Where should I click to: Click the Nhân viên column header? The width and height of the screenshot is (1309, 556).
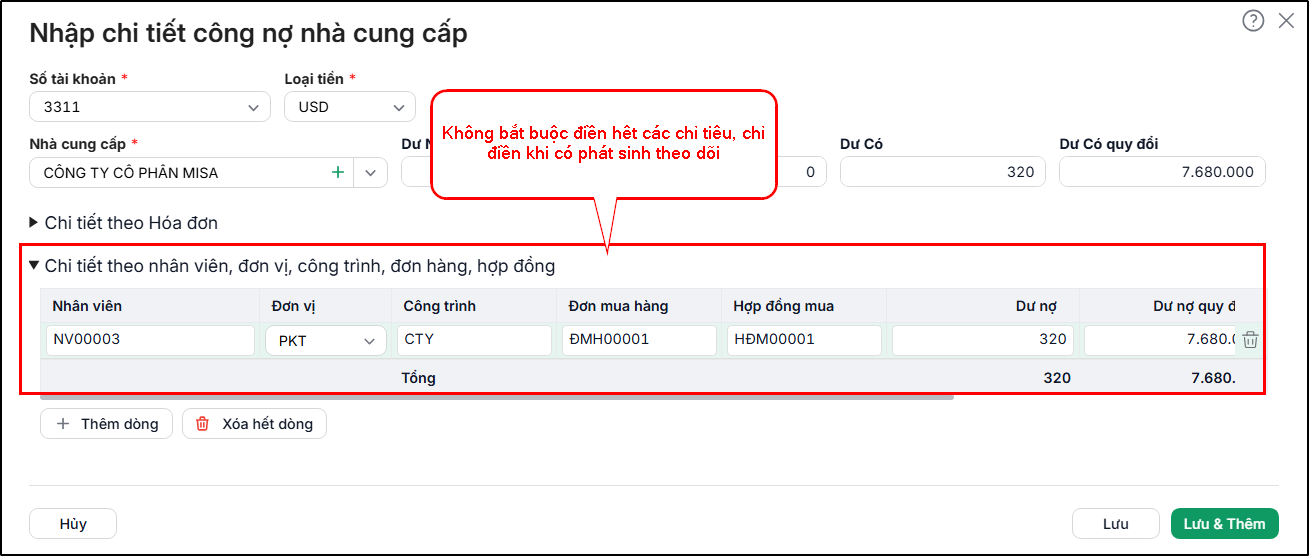click(150, 306)
